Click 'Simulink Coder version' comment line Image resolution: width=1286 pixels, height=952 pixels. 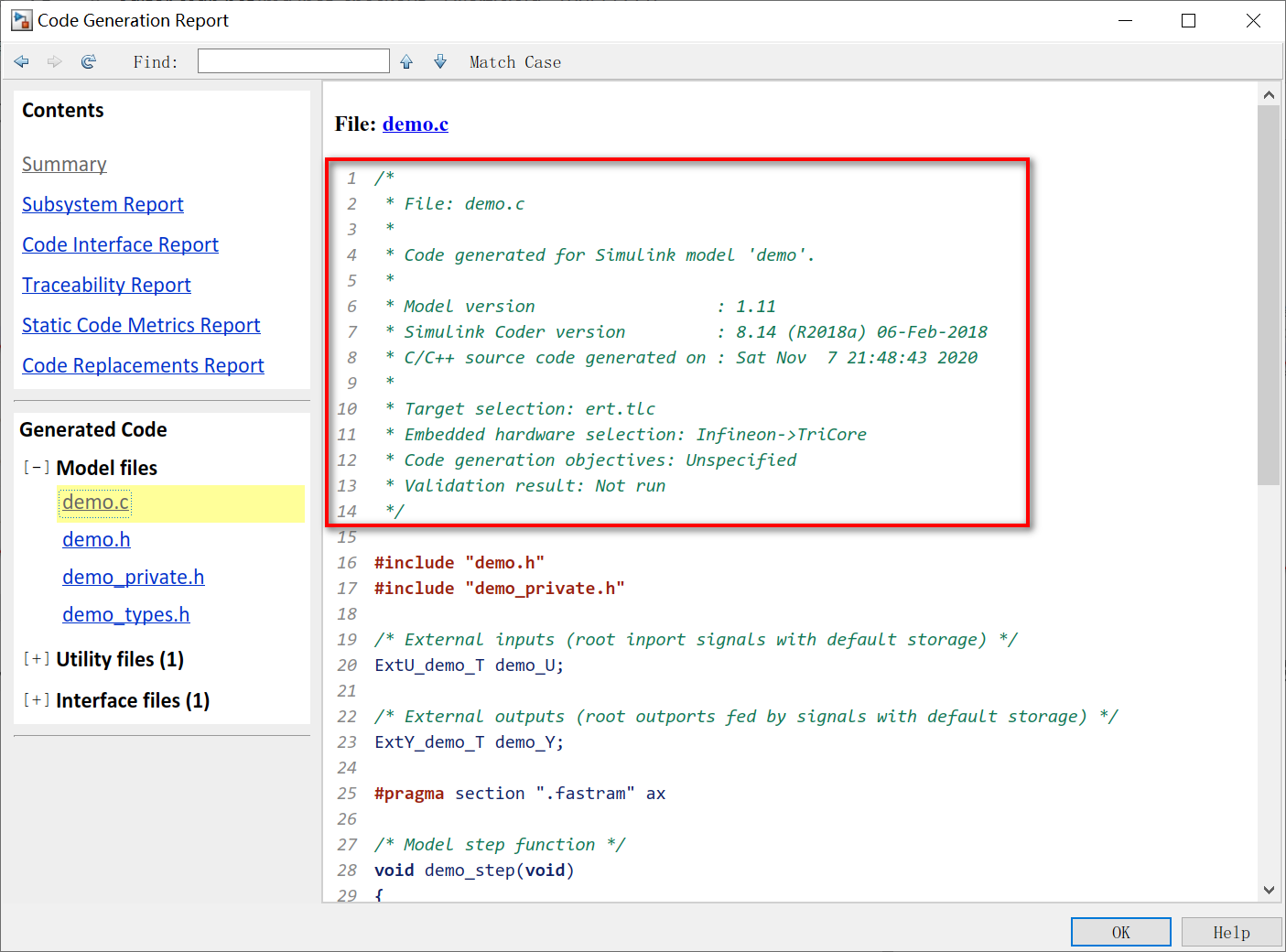(686, 331)
